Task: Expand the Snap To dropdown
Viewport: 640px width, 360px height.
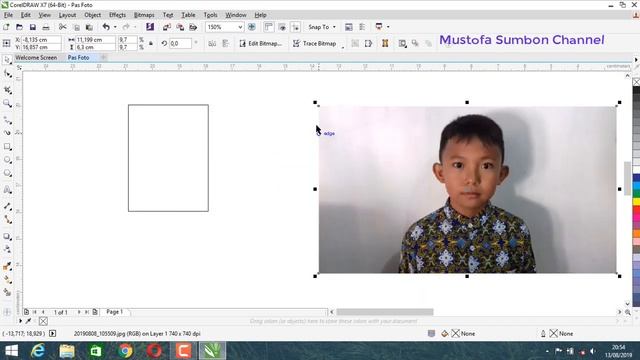Action: click(x=334, y=27)
